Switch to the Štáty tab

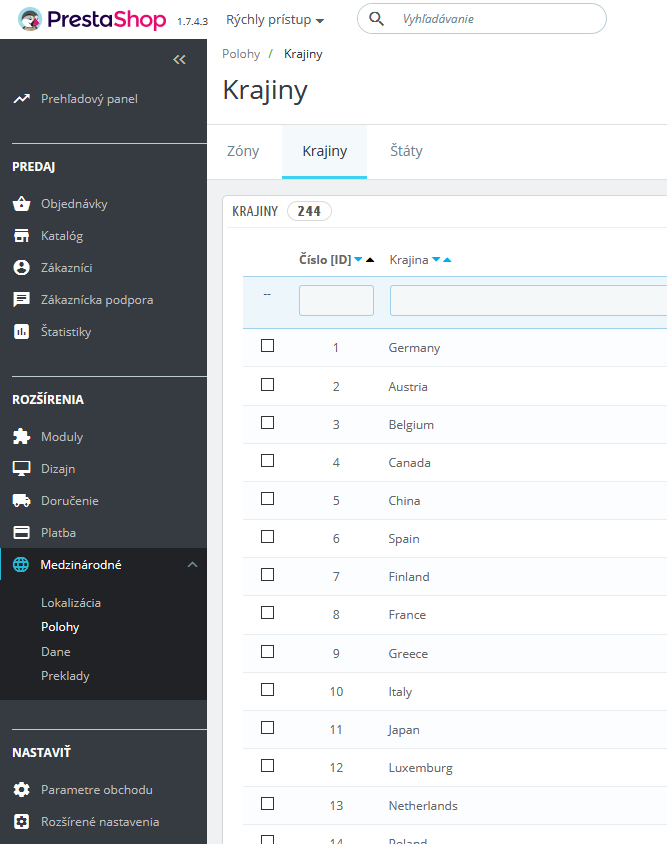pos(406,151)
